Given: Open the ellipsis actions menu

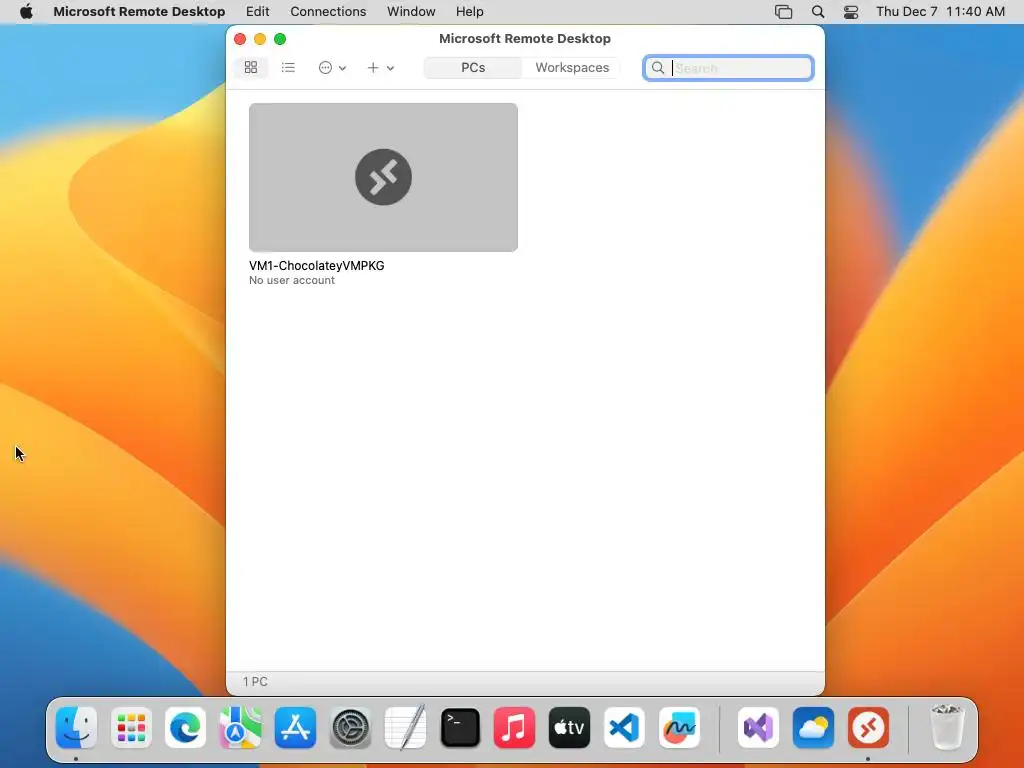Looking at the screenshot, I should [x=332, y=67].
